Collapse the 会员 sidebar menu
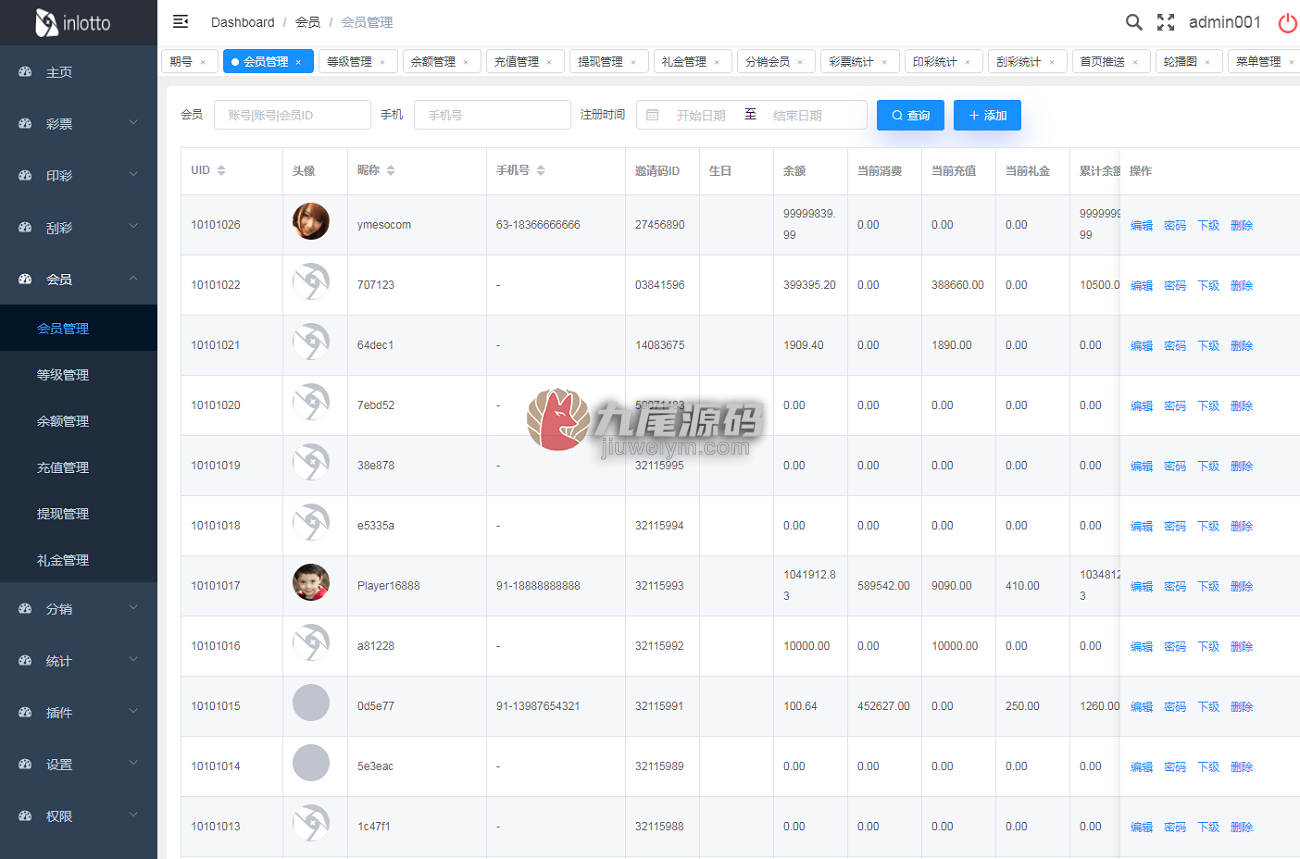The image size is (1300, 859). (x=78, y=279)
